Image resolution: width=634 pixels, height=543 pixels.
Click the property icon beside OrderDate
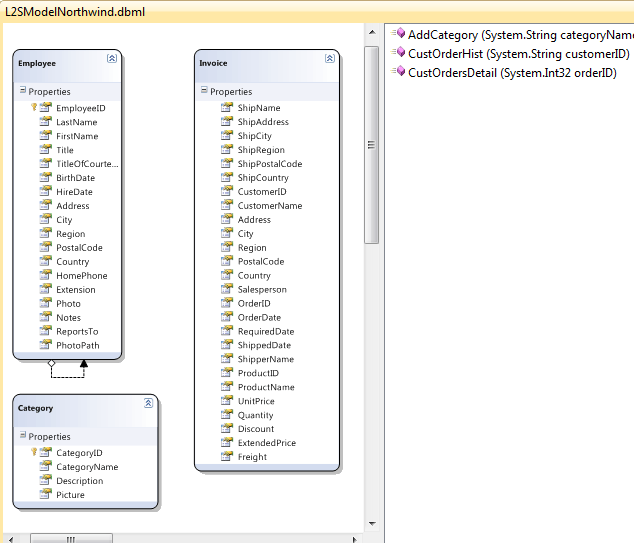click(227, 317)
